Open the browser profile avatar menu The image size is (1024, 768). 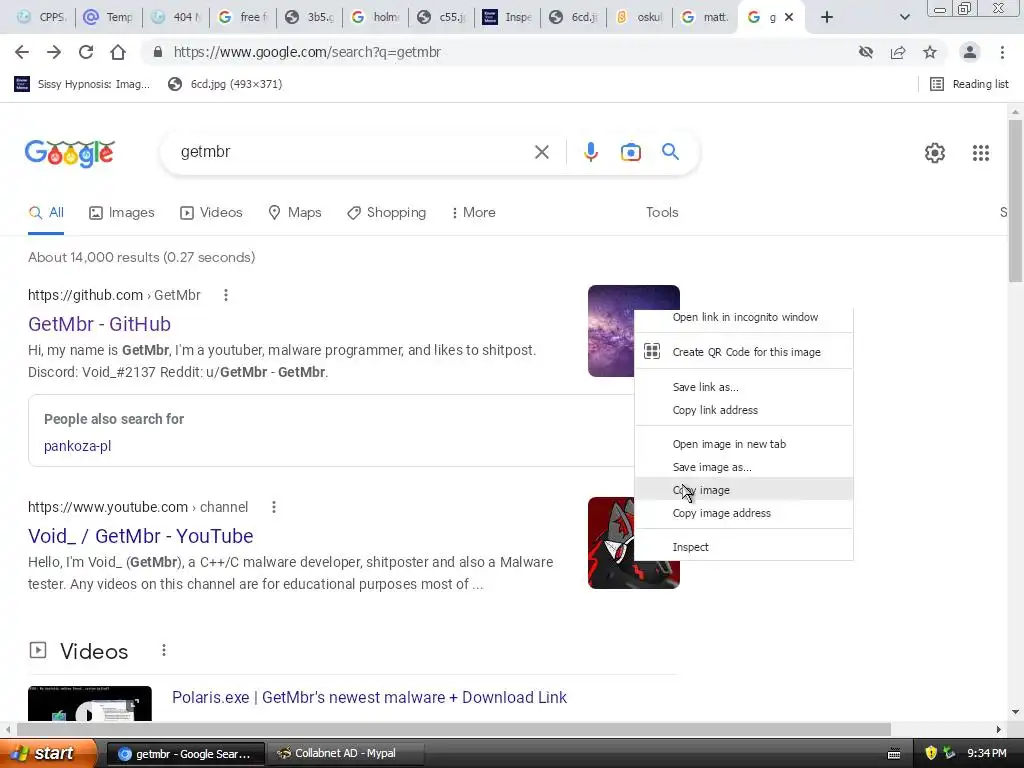[x=970, y=52]
